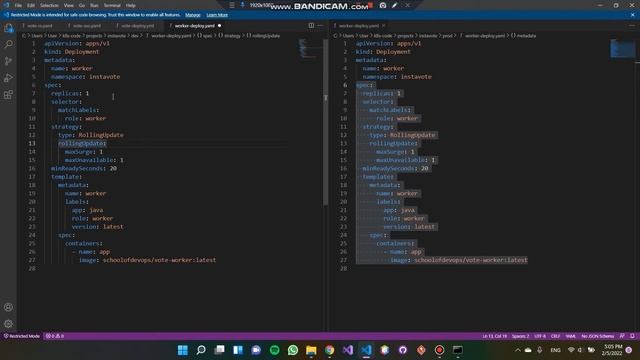The image size is (640, 360).
Task: Open the Manage gear icon
Action: [x=8, y=324]
